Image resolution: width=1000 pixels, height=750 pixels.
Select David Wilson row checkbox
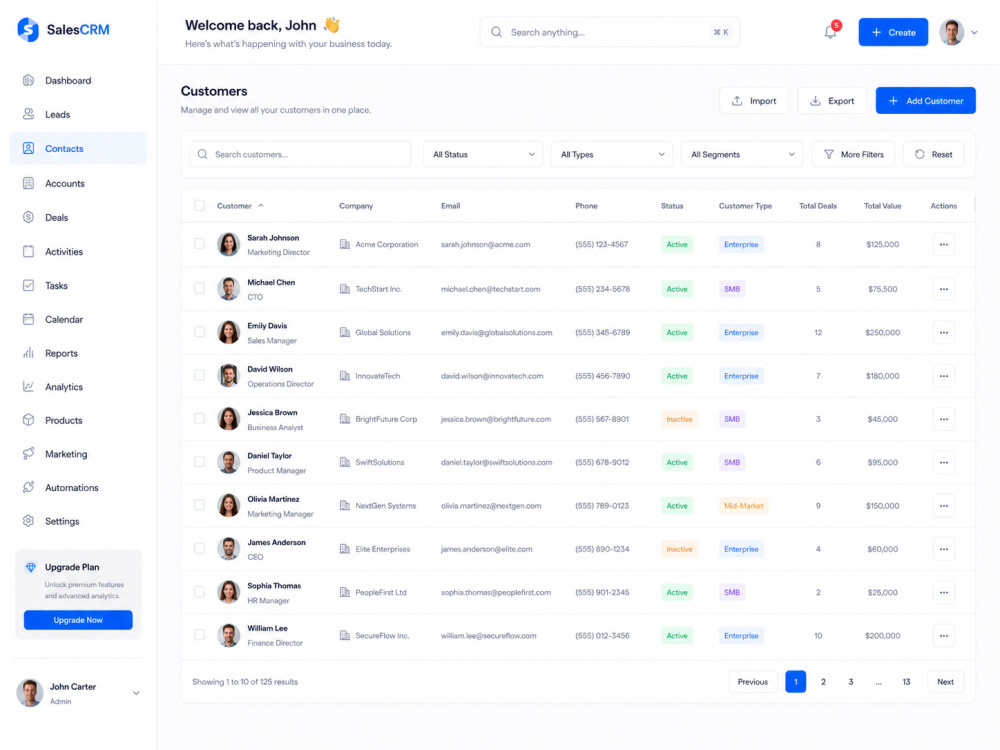tap(200, 375)
